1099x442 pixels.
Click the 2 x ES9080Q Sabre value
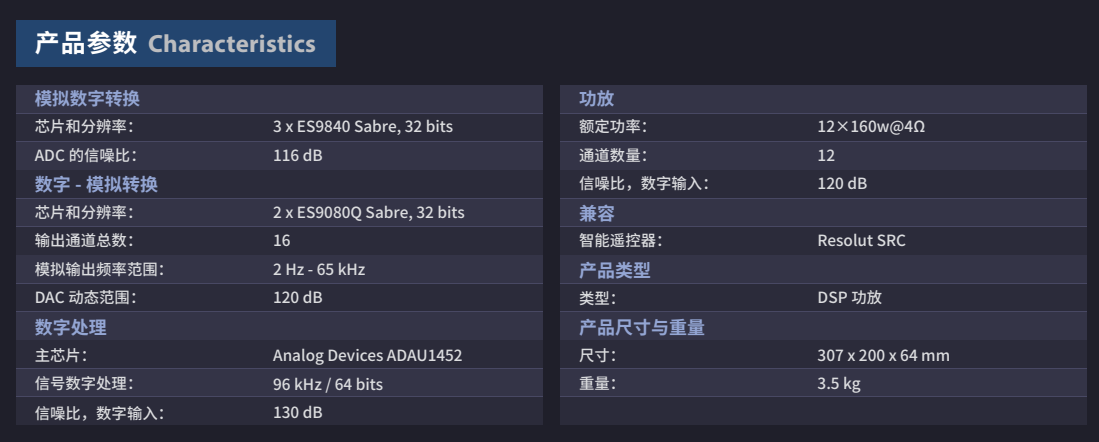(x=368, y=213)
